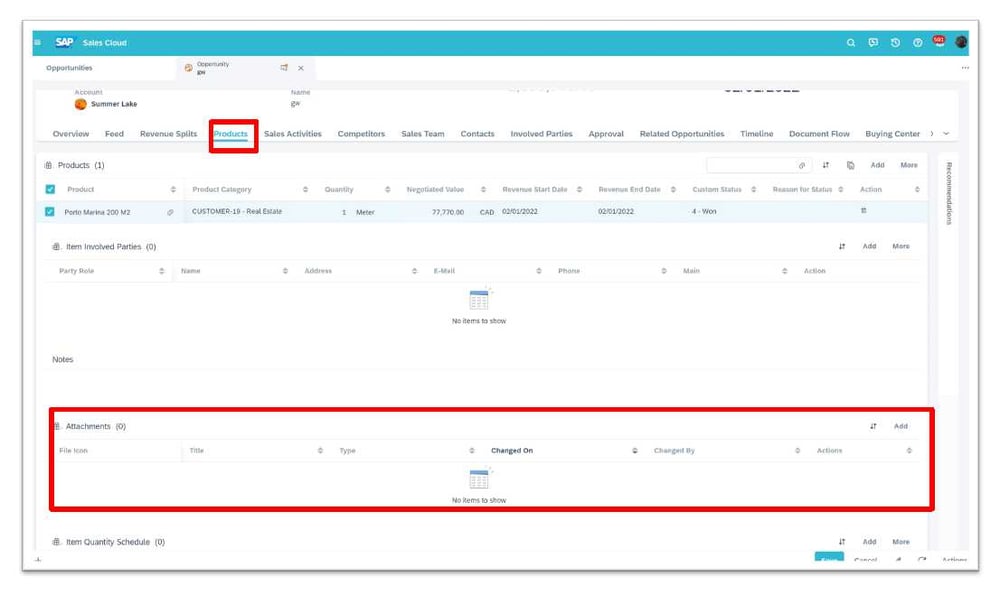This screenshot has width=1000, height=595.
Task: Click the link icon beside Porto Marina 200 M2
Action: pyautogui.click(x=170, y=212)
